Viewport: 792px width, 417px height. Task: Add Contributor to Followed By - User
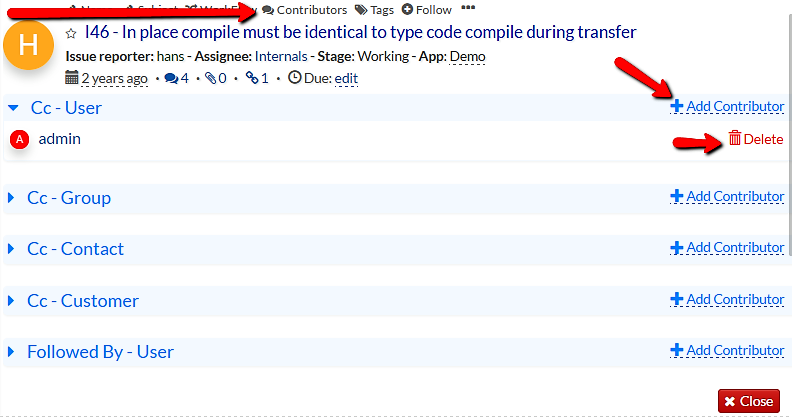[x=727, y=350]
